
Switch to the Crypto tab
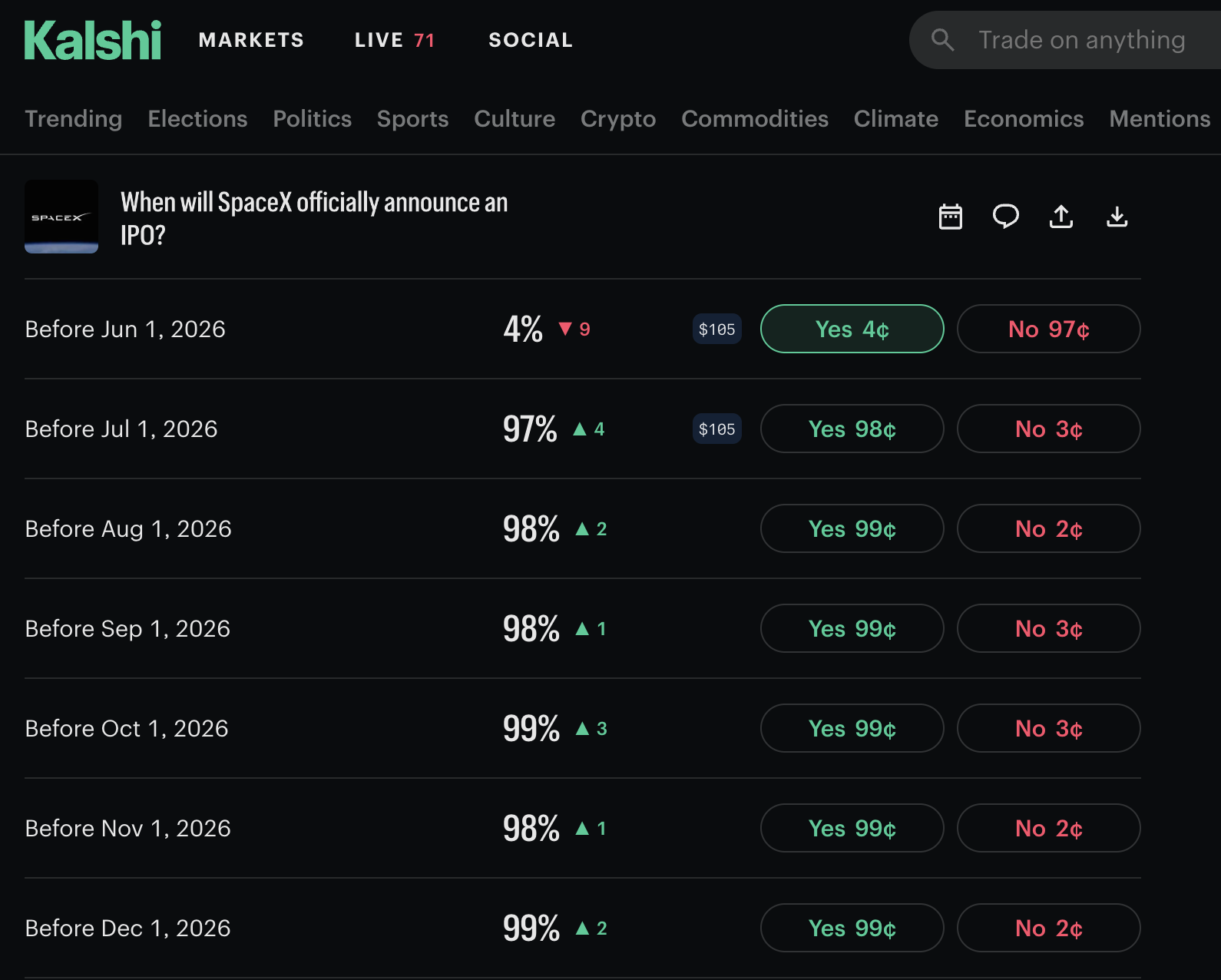618,119
